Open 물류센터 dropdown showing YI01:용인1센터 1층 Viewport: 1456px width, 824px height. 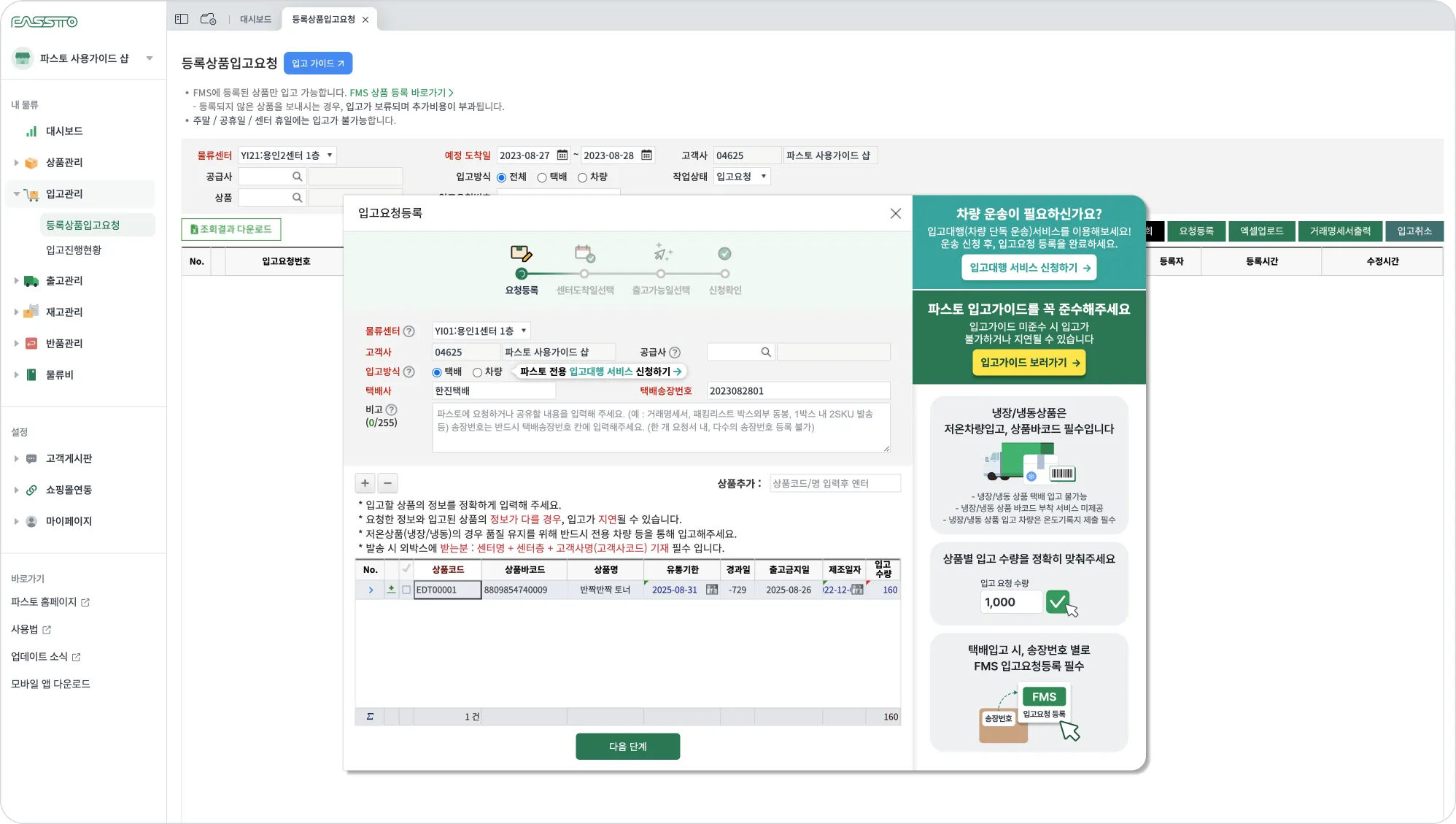tap(481, 331)
